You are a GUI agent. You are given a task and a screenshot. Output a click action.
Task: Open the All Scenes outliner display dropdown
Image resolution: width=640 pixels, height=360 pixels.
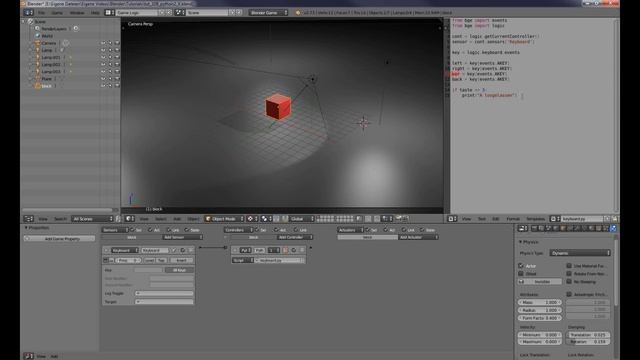click(x=92, y=219)
